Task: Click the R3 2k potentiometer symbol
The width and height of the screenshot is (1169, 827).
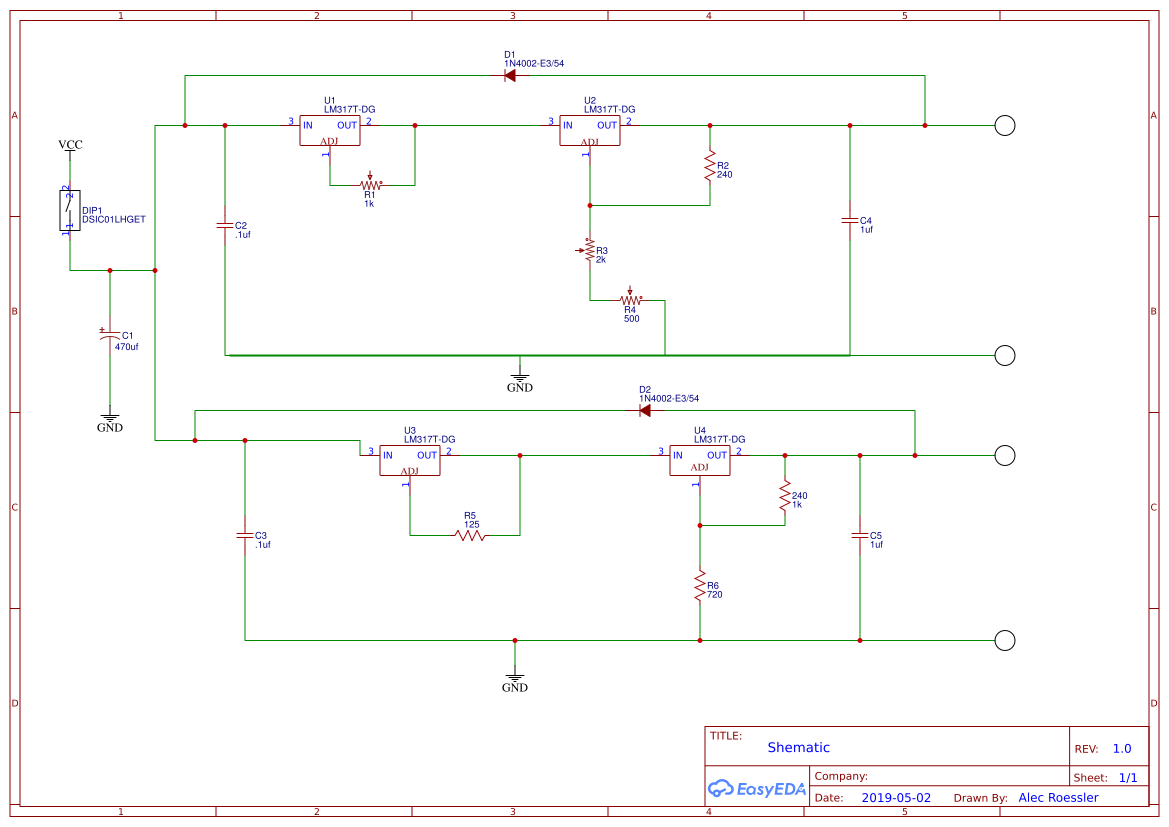Action: pos(590,252)
